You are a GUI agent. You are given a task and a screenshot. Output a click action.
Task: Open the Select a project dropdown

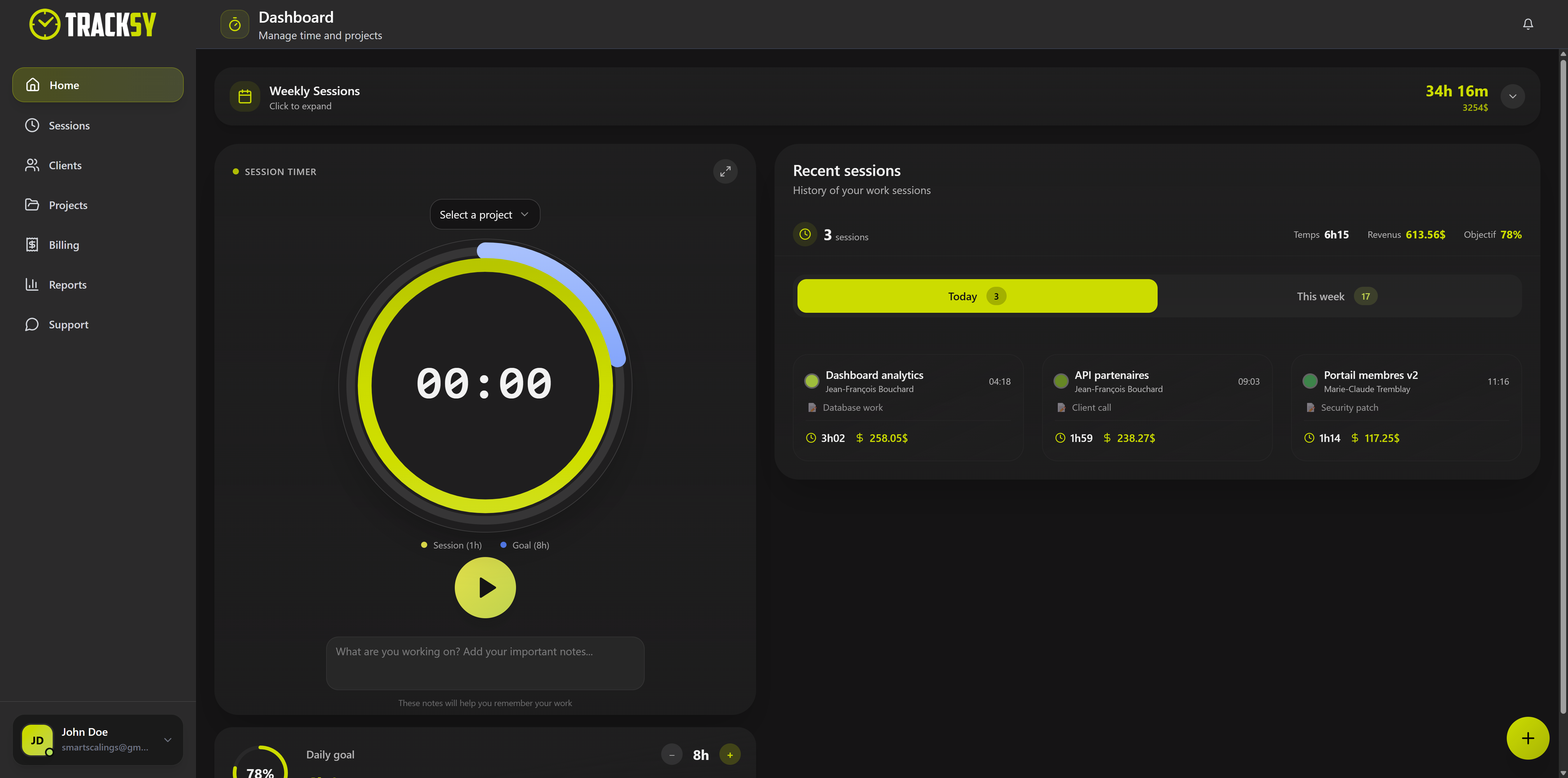pos(484,215)
